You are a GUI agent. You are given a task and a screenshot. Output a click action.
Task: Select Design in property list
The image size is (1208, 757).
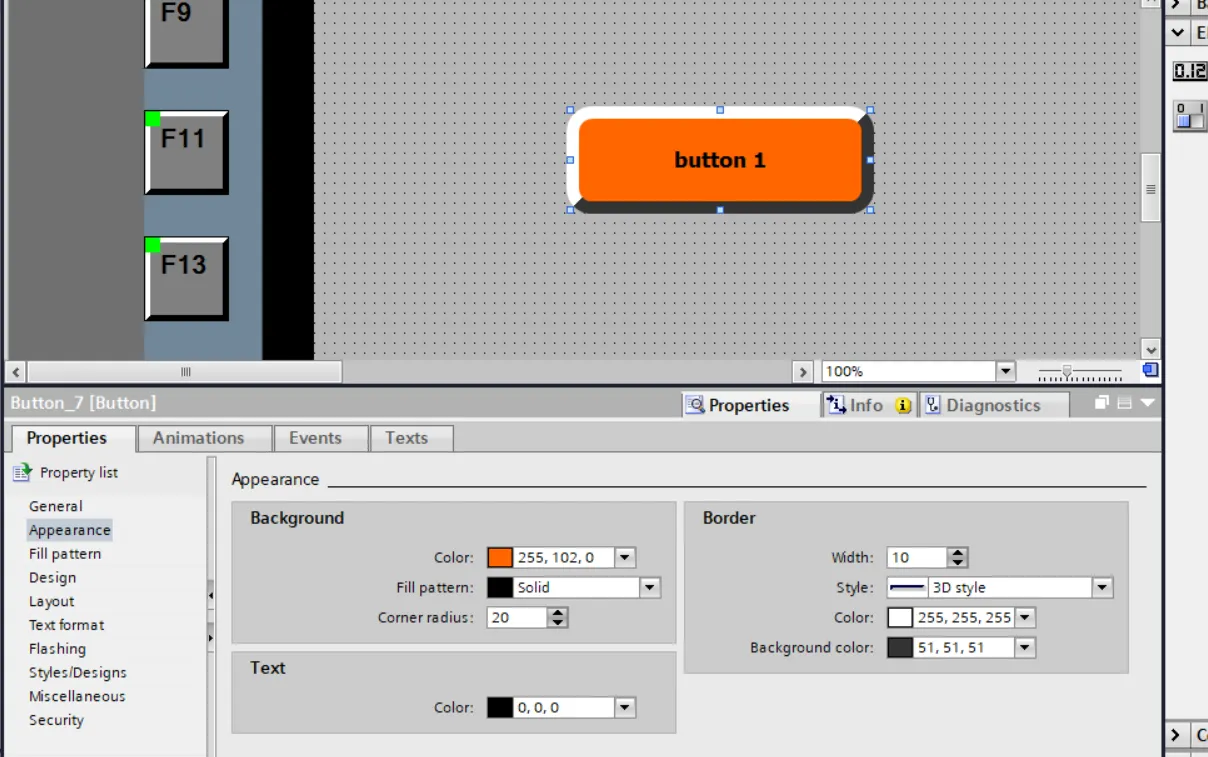52,578
